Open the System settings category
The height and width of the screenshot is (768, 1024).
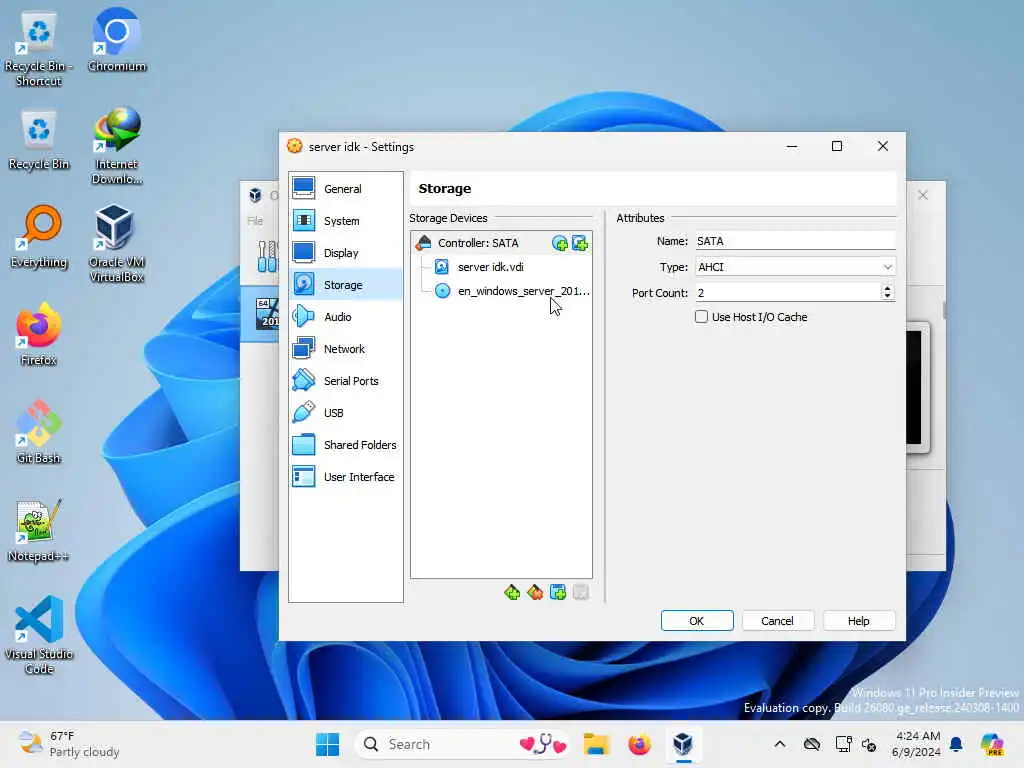click(345, 221)
